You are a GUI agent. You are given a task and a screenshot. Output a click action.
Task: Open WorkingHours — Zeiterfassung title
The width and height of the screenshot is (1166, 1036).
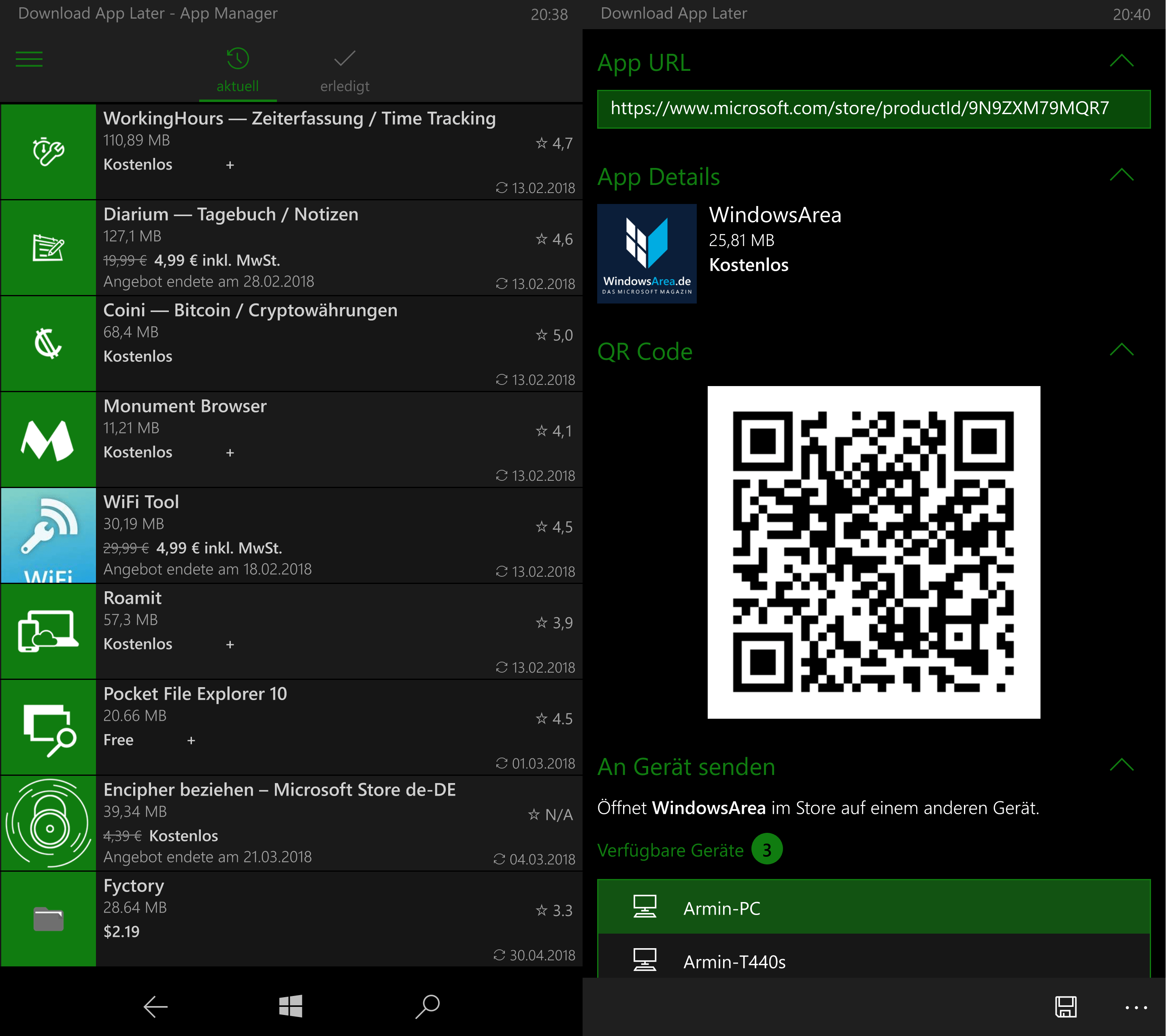click(x=300, y=119)
